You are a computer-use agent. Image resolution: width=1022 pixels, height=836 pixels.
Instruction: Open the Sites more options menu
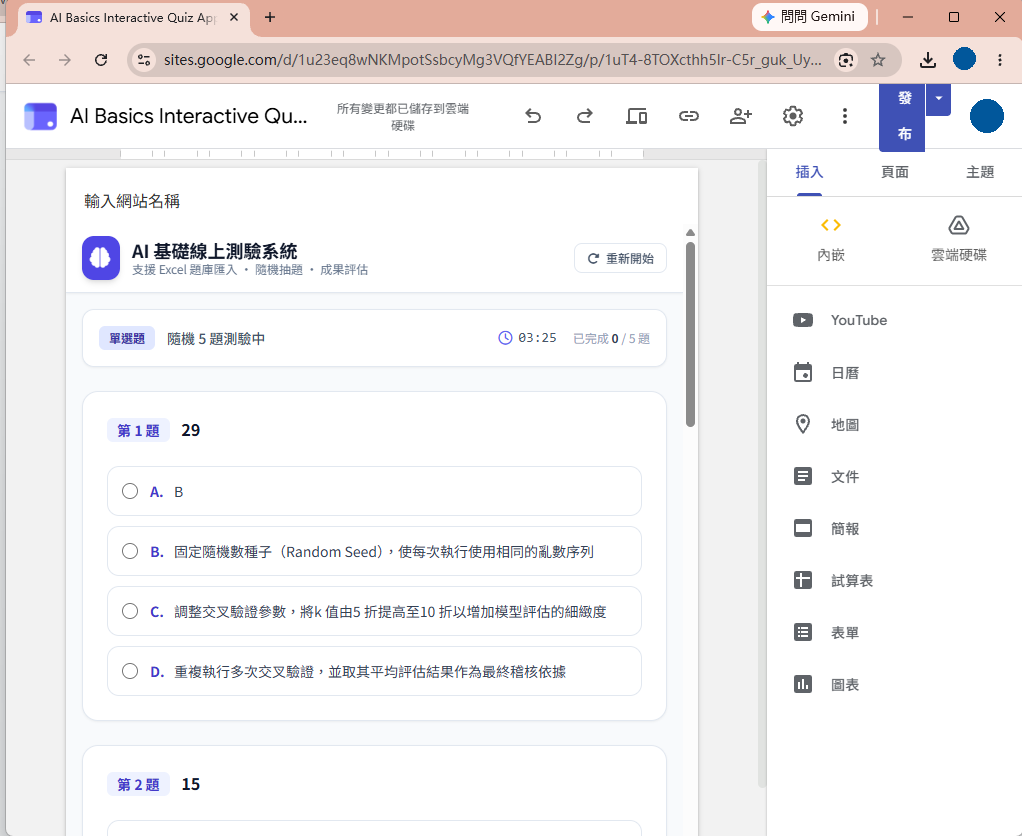845,116
